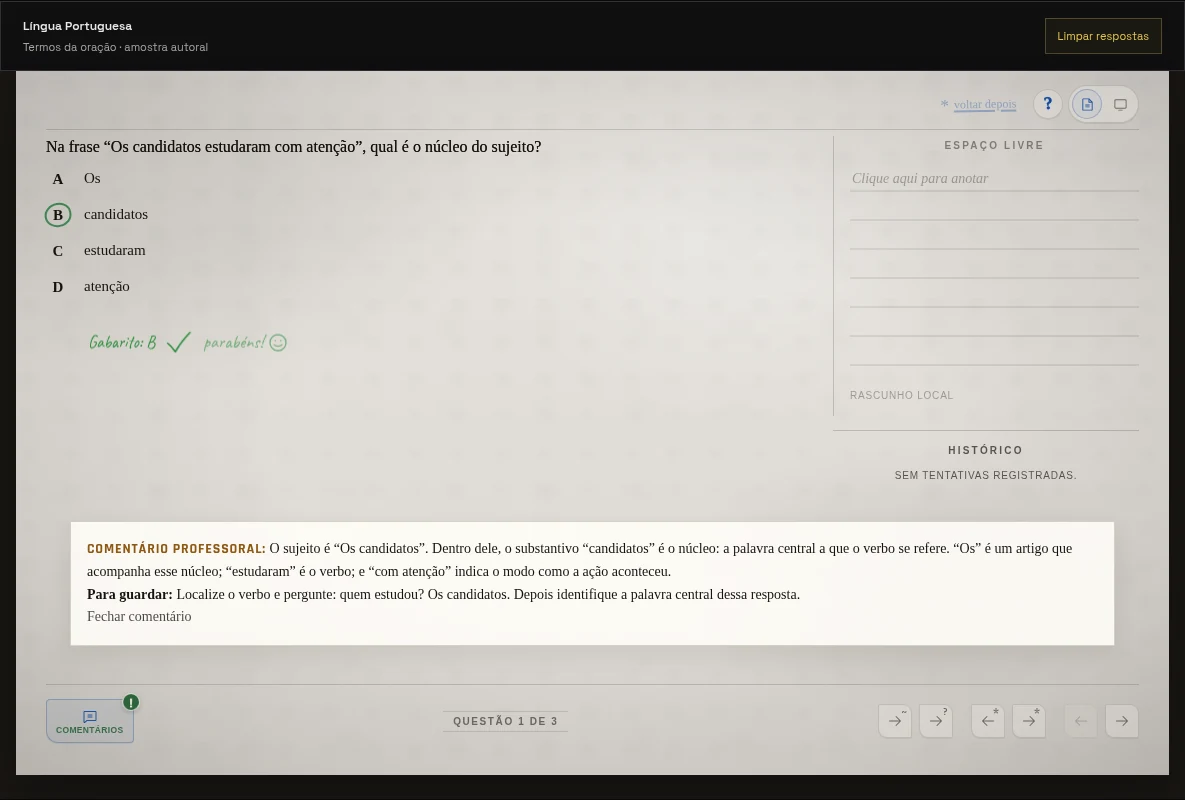Jump to next question with tilde marker
Image resolution: width=1185 pixels, height=800 pixels.
895,721
